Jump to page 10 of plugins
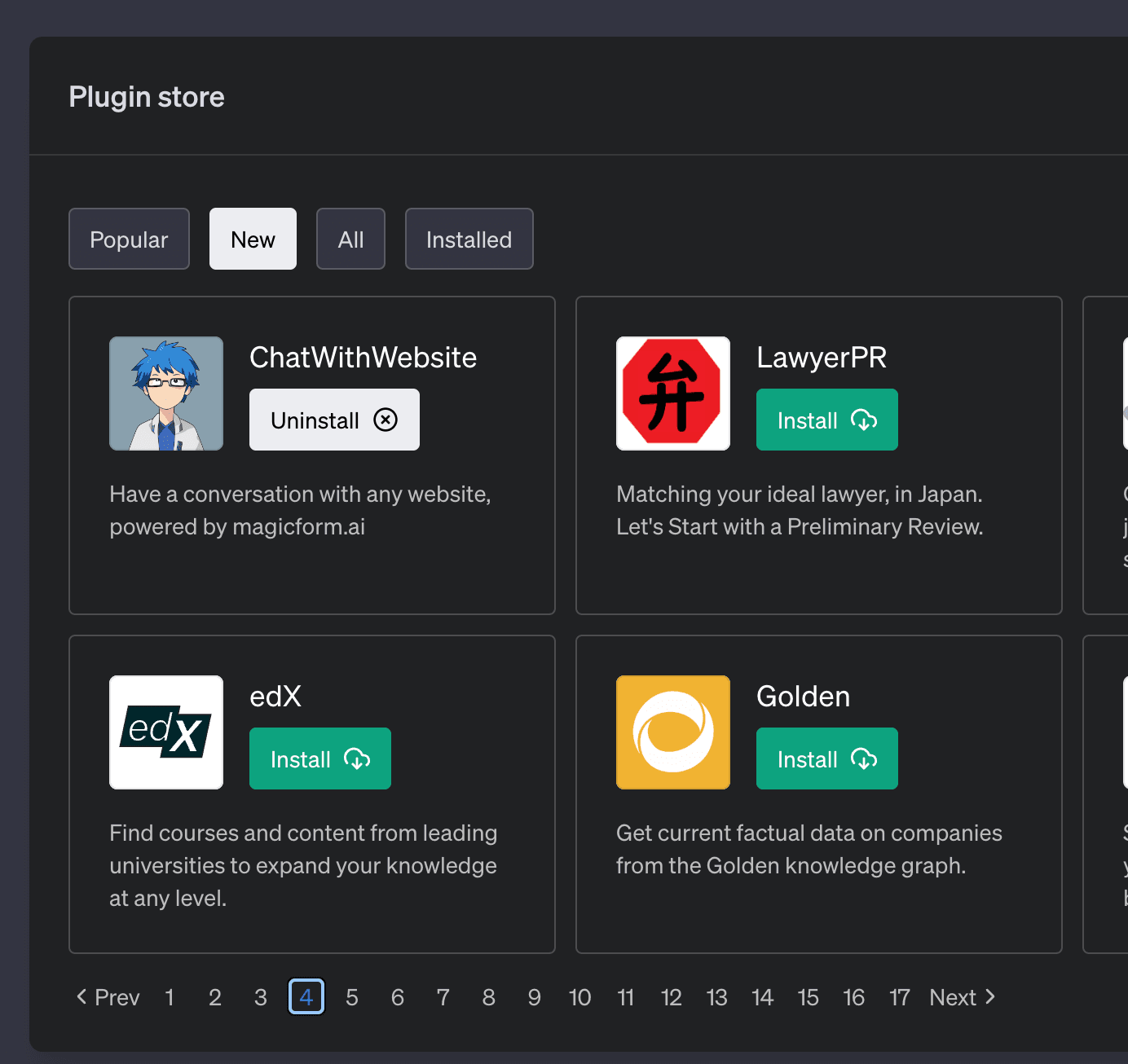1128x1064 pixels. click(x=580, y=997)
